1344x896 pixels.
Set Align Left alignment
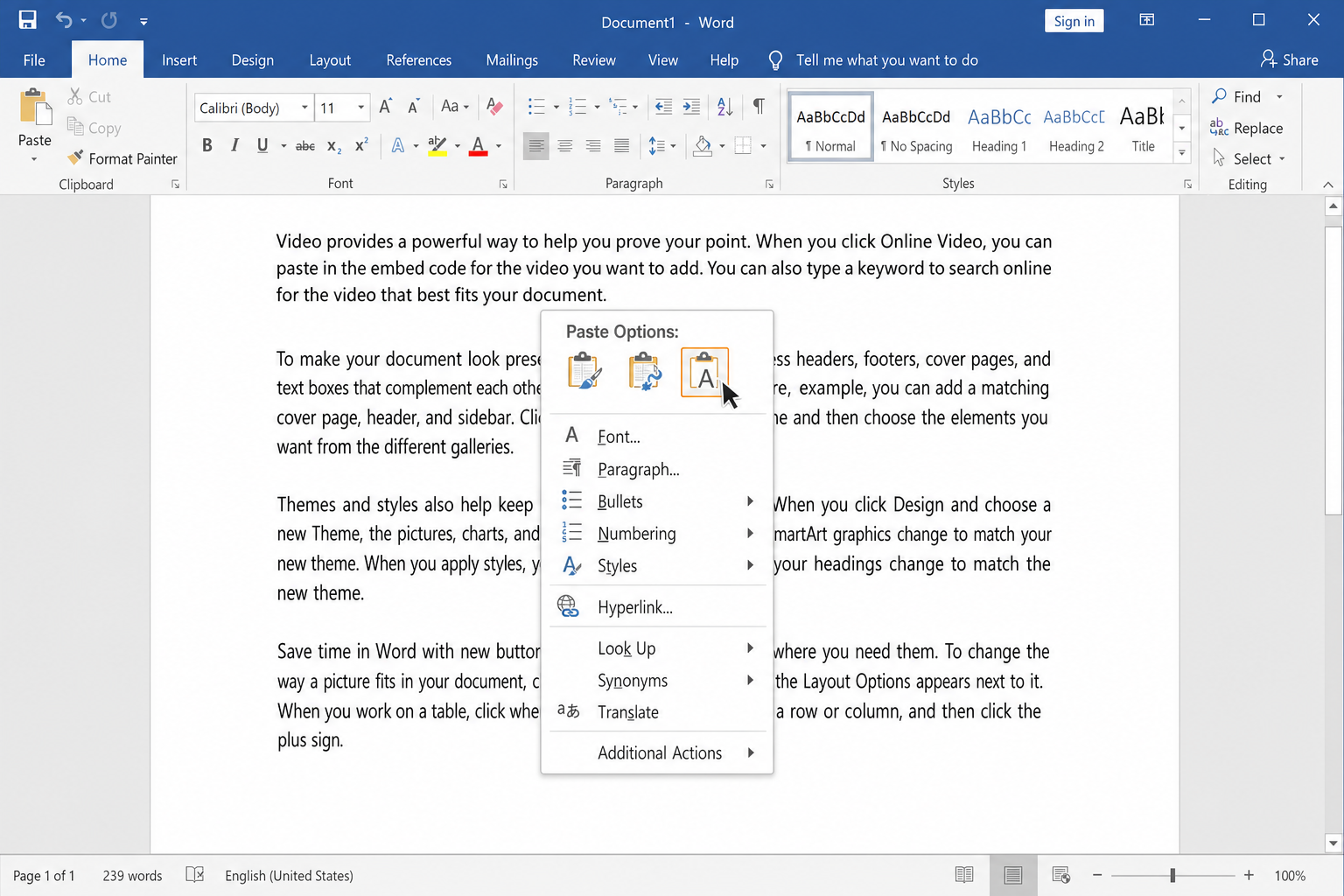(x=536, y=146)
